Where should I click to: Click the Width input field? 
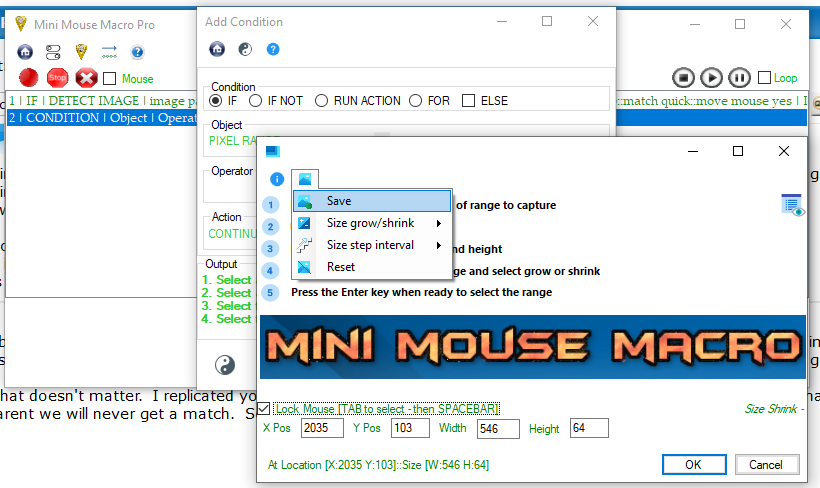coord(498,428)
